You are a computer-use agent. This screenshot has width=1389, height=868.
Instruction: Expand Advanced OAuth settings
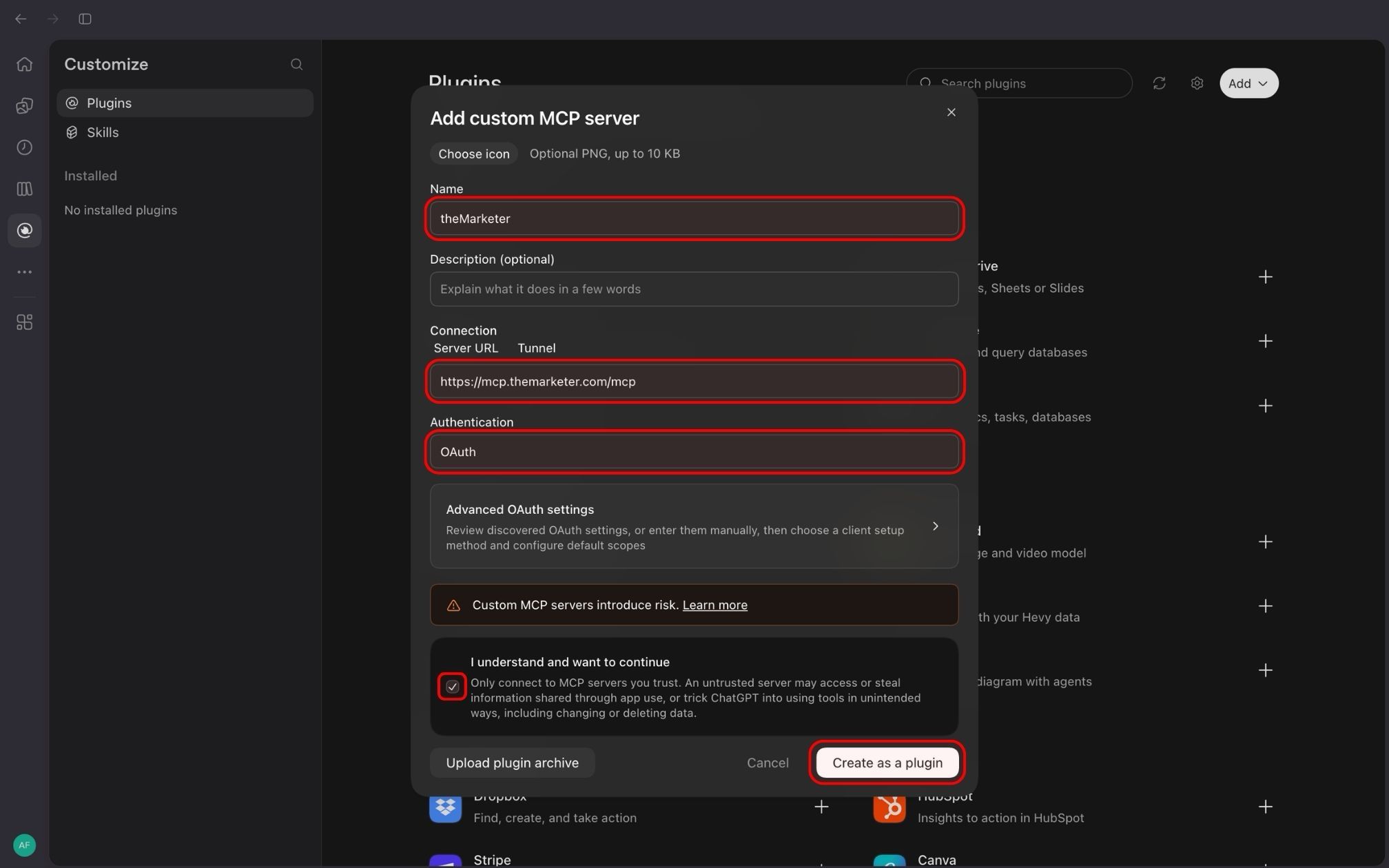coord(694,526)
